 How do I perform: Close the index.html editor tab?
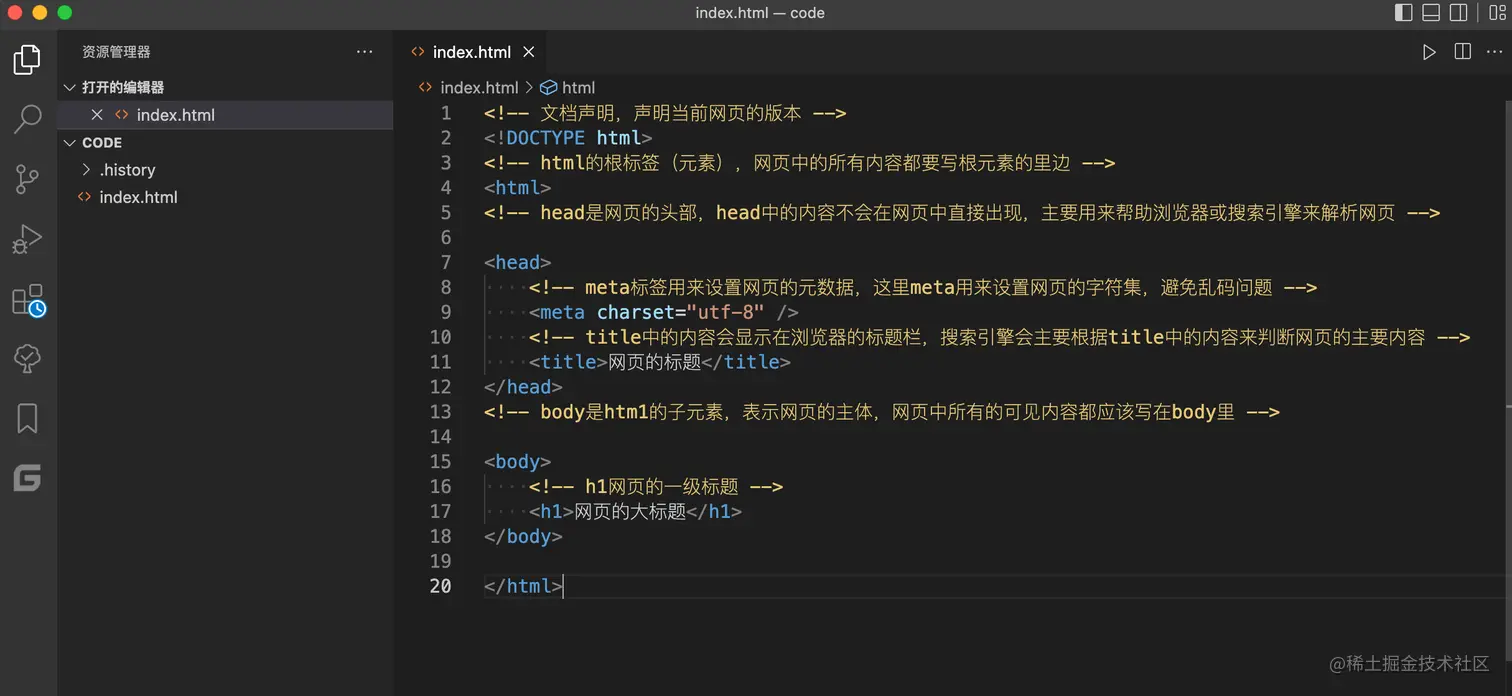tap(529, 52)
